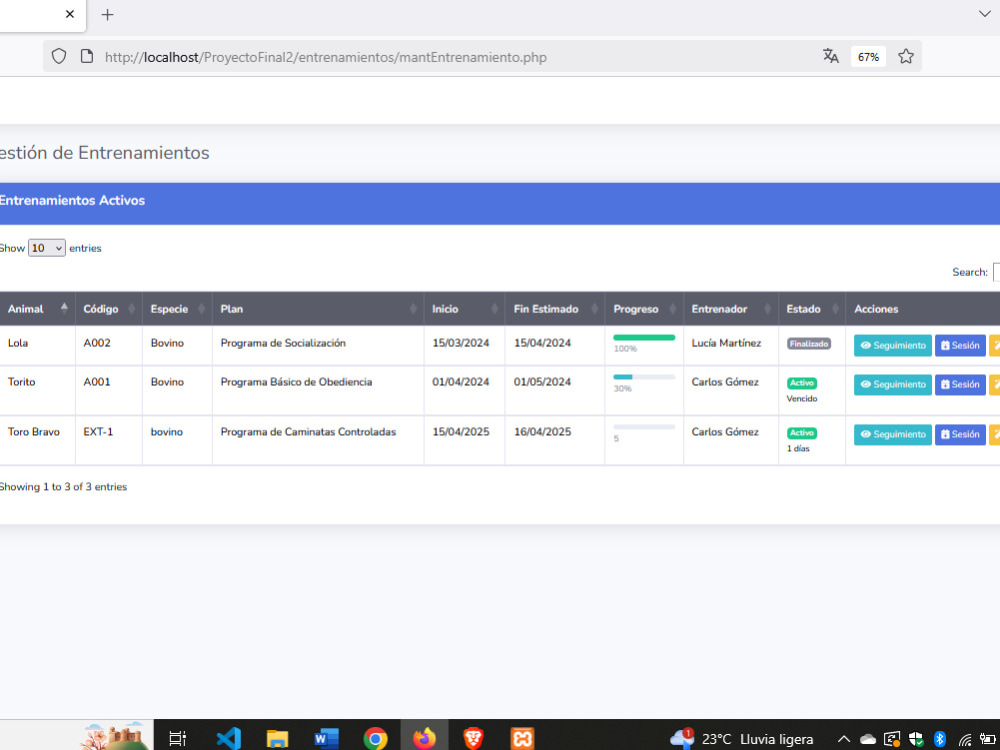Sort table by Especie column

click(177, 309)
